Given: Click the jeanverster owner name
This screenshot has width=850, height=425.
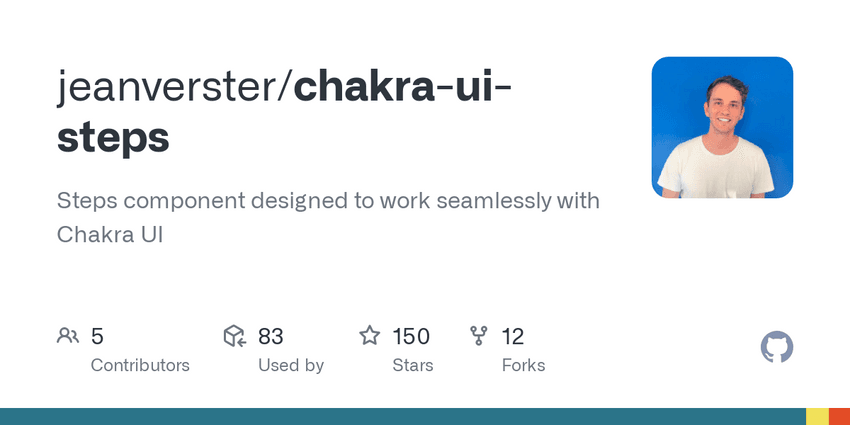Looking at the screenshot, I should click(x=170, y=87).
